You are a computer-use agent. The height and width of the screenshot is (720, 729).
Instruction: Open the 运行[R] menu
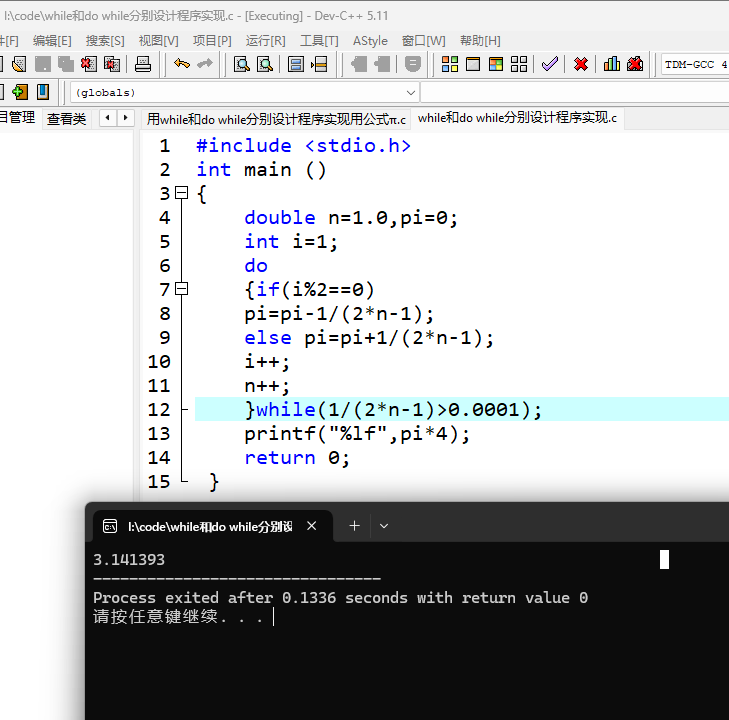(x=265, y=41)
